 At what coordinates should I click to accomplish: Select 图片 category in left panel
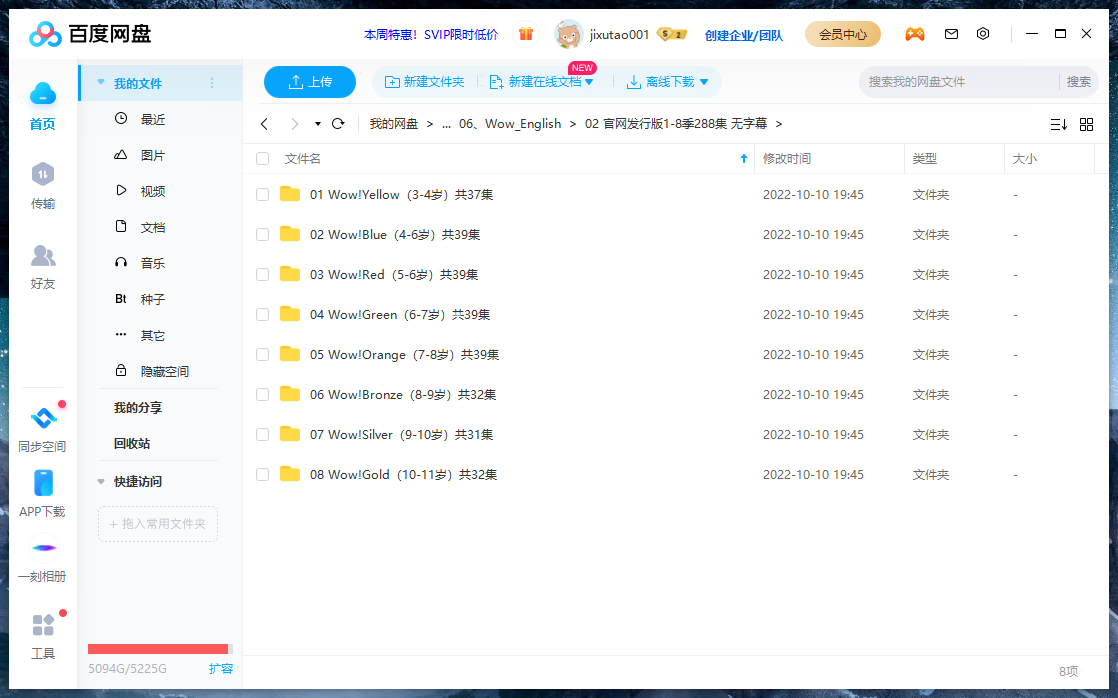[152, 156]
